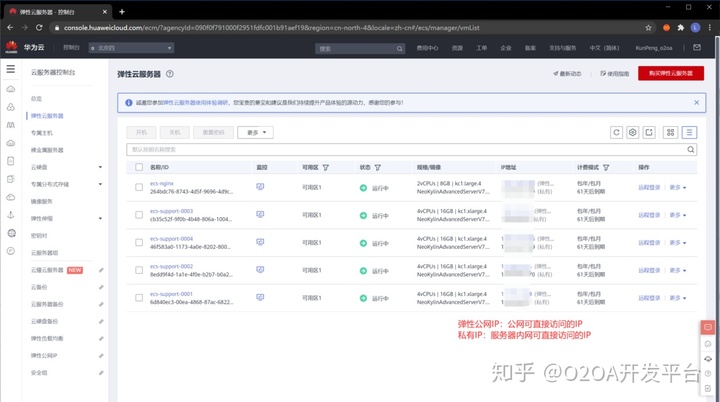Click the pin icon beside 弹性公网IP
The image size is (720, 402).
pos(101,356)
